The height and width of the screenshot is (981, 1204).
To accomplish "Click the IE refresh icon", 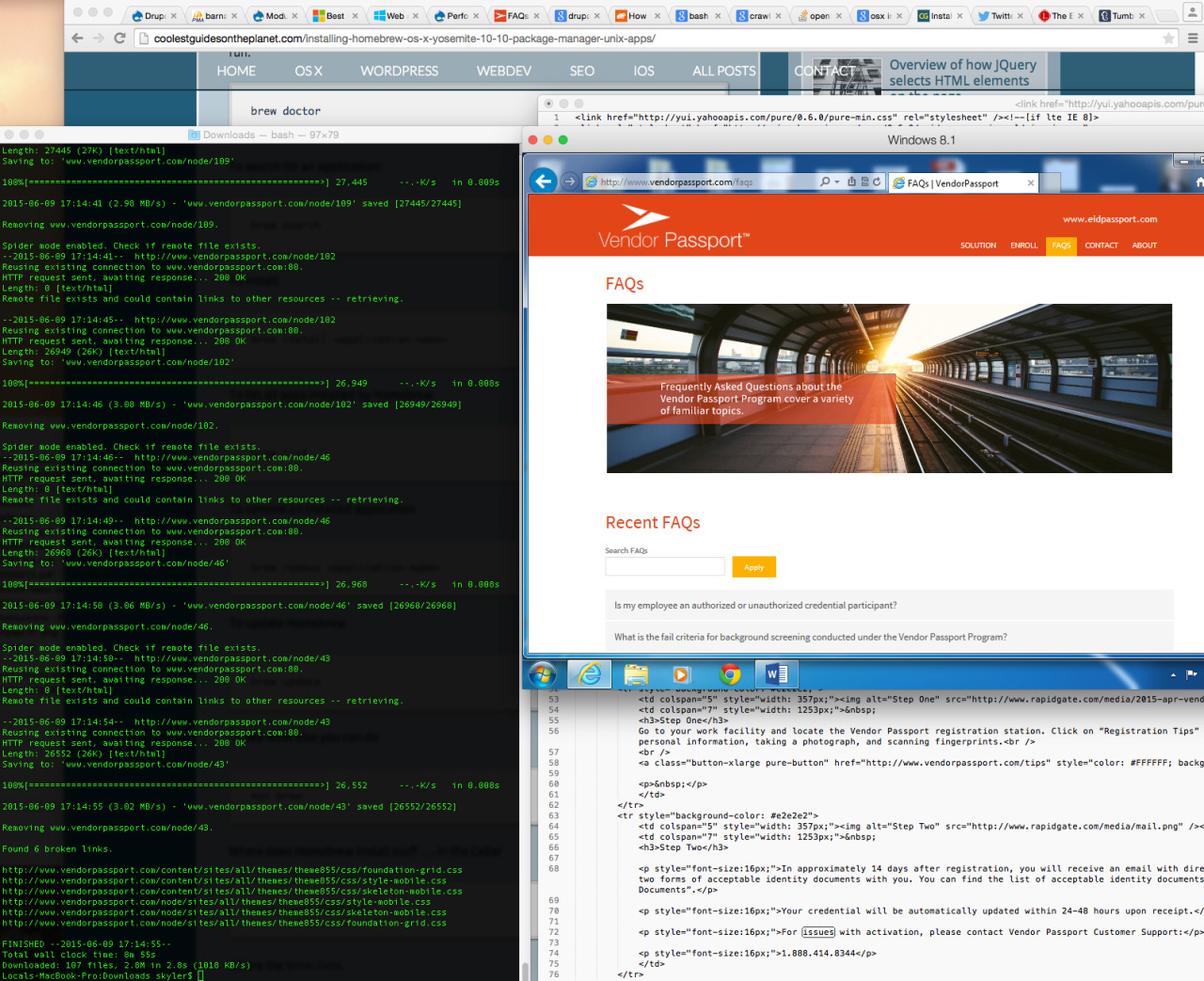I will (x=877, y=182).
